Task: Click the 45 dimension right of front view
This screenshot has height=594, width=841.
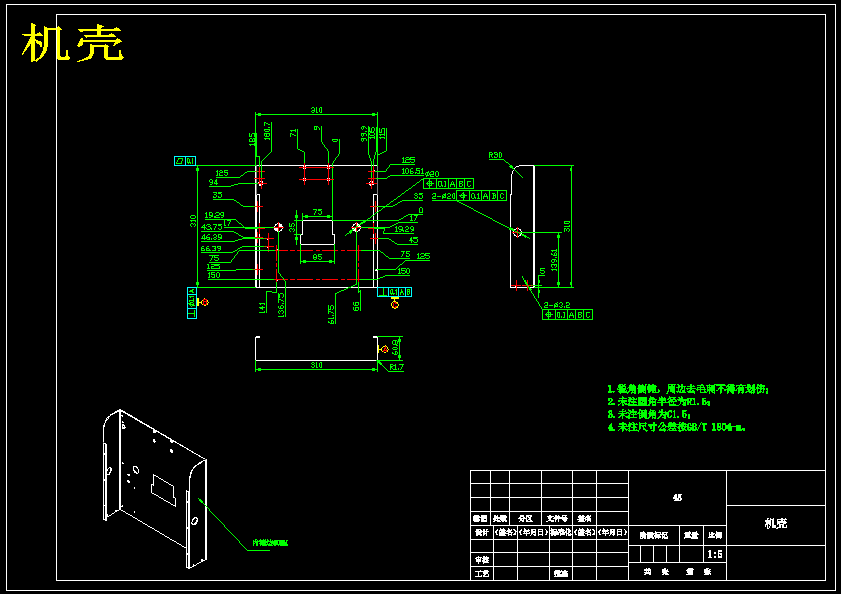Action: [414, 240]
